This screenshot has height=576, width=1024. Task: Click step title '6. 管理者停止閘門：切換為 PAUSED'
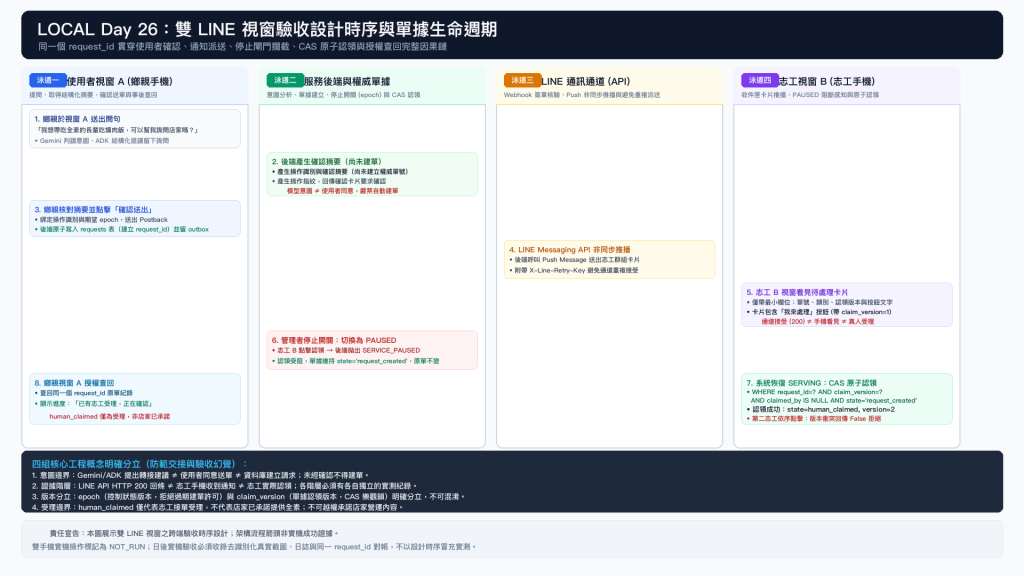pyautogui.click(x=334, y=340)
